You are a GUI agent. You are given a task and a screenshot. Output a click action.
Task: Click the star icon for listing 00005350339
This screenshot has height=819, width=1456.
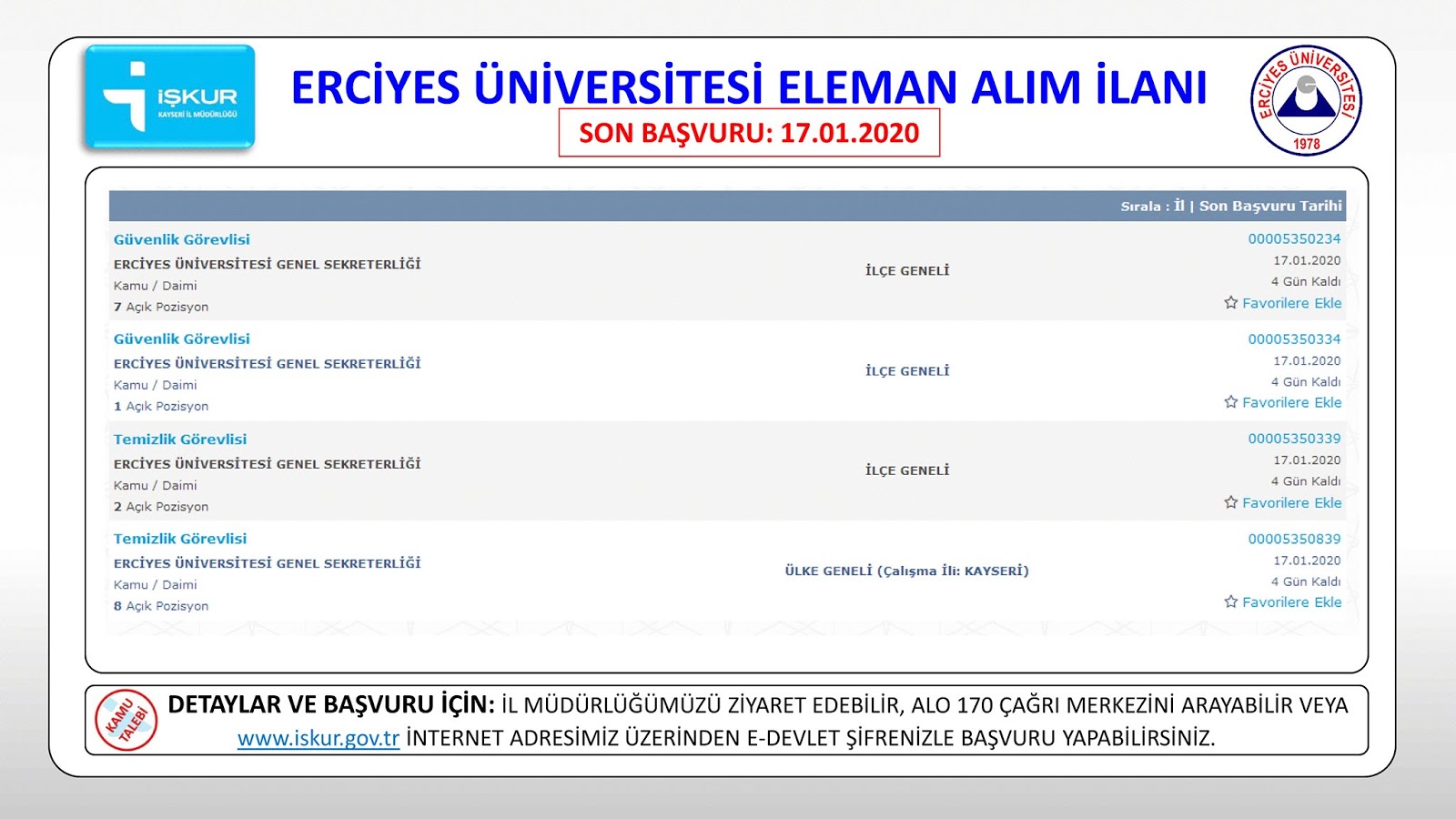click(1230, 501)
